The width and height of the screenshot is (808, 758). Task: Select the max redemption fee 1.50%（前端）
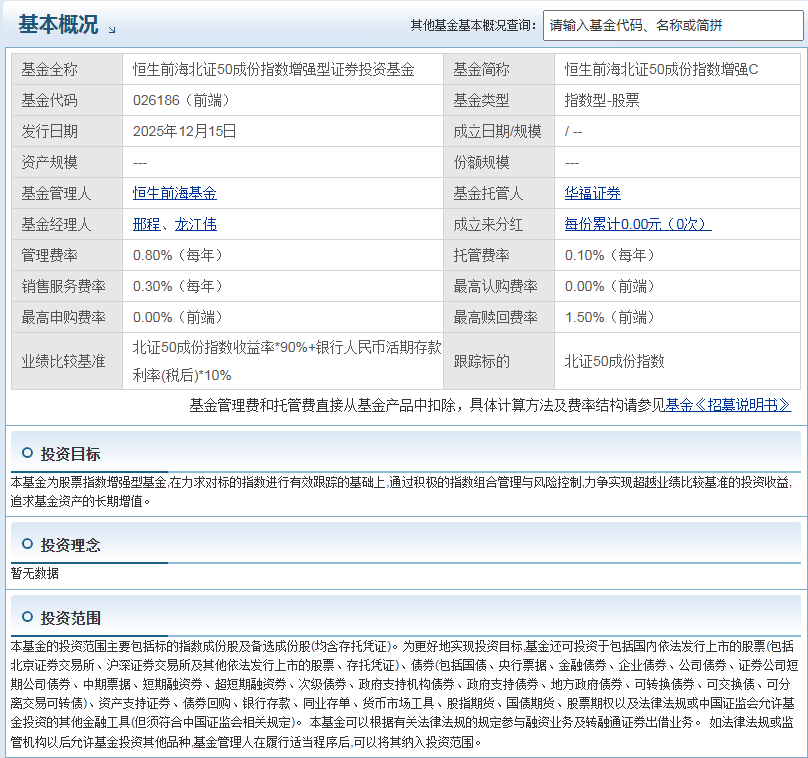610,317
